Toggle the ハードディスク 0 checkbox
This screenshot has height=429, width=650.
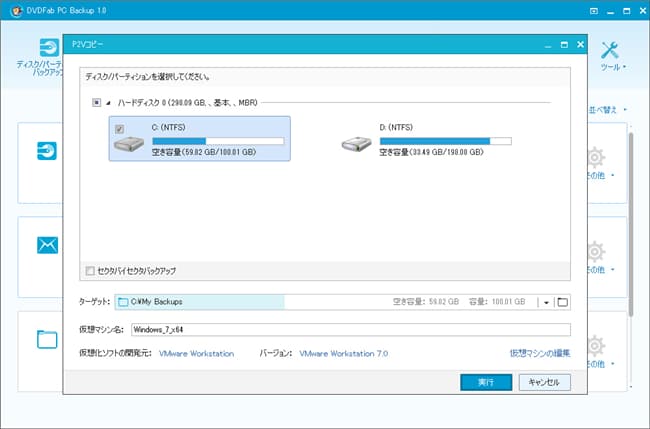(x=97, y=102)
